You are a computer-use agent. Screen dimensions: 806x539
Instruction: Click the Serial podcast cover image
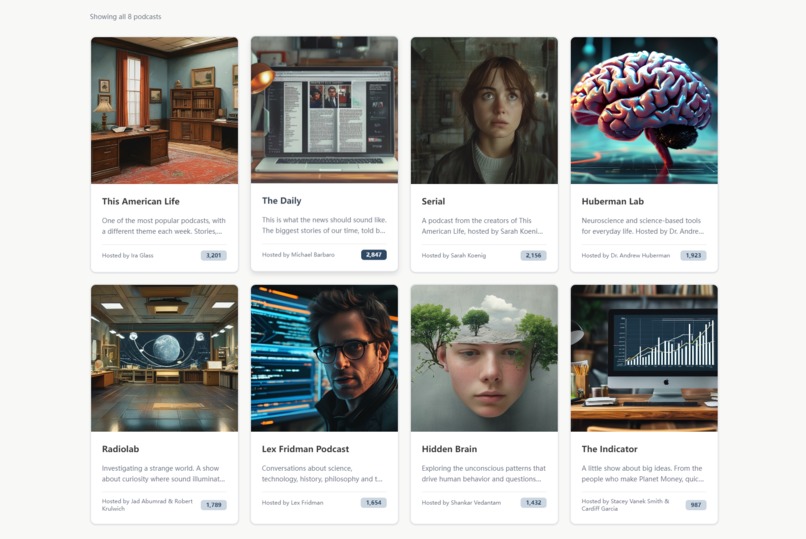(484, 110)
